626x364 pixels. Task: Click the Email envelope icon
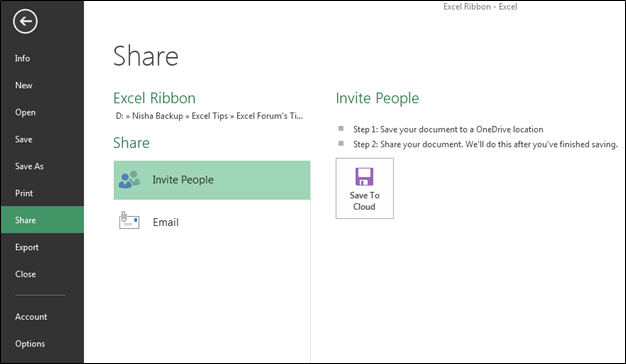click(x=129, y=220)
